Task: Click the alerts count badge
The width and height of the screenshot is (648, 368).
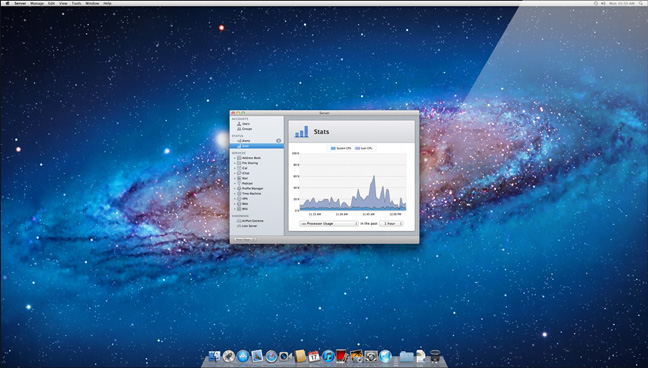Action: click(x=279, y=141)
